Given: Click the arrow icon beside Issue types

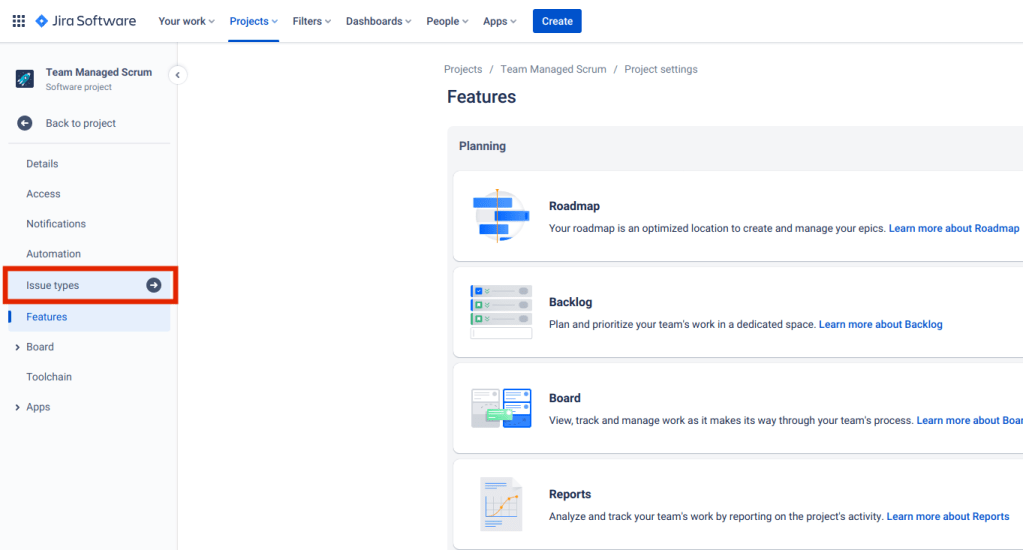Looking at the screenshot, I should [153, 285].
